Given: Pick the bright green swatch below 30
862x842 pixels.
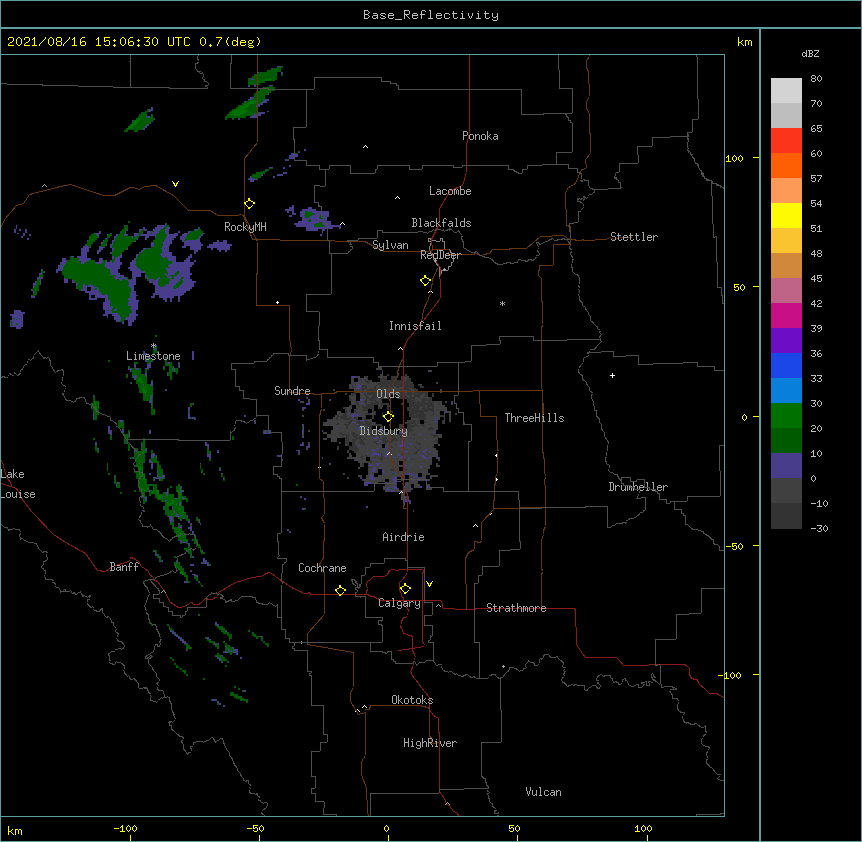Looking at the screenshot, I should pyautogui.click(x=786, y=416).
